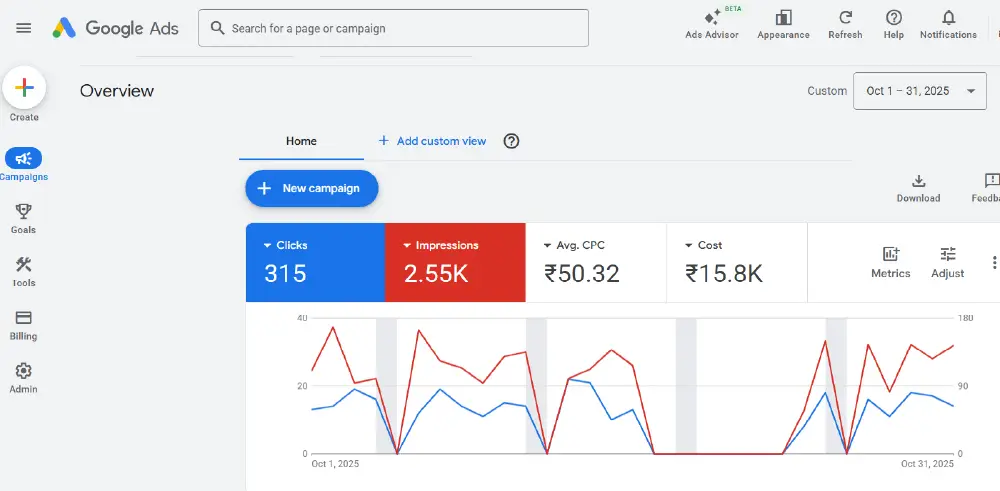
Task: Open the Clicks metric dropdown
Action: pyautogui.click(x=268, y=245)
